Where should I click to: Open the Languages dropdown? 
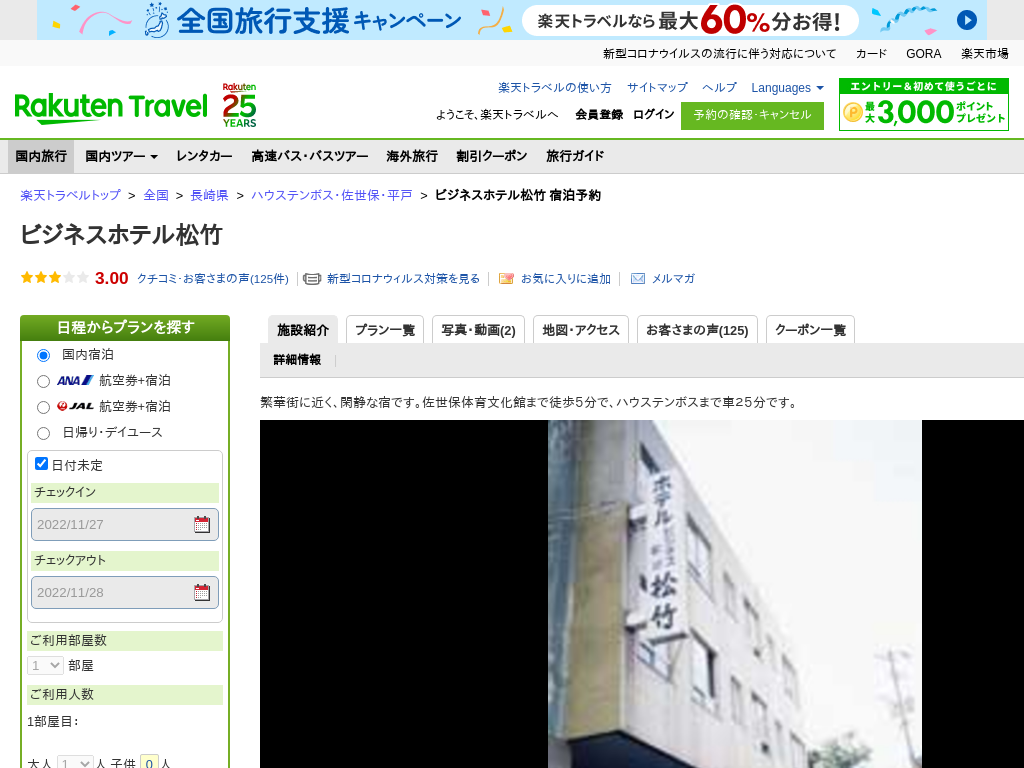pos(787,88)
